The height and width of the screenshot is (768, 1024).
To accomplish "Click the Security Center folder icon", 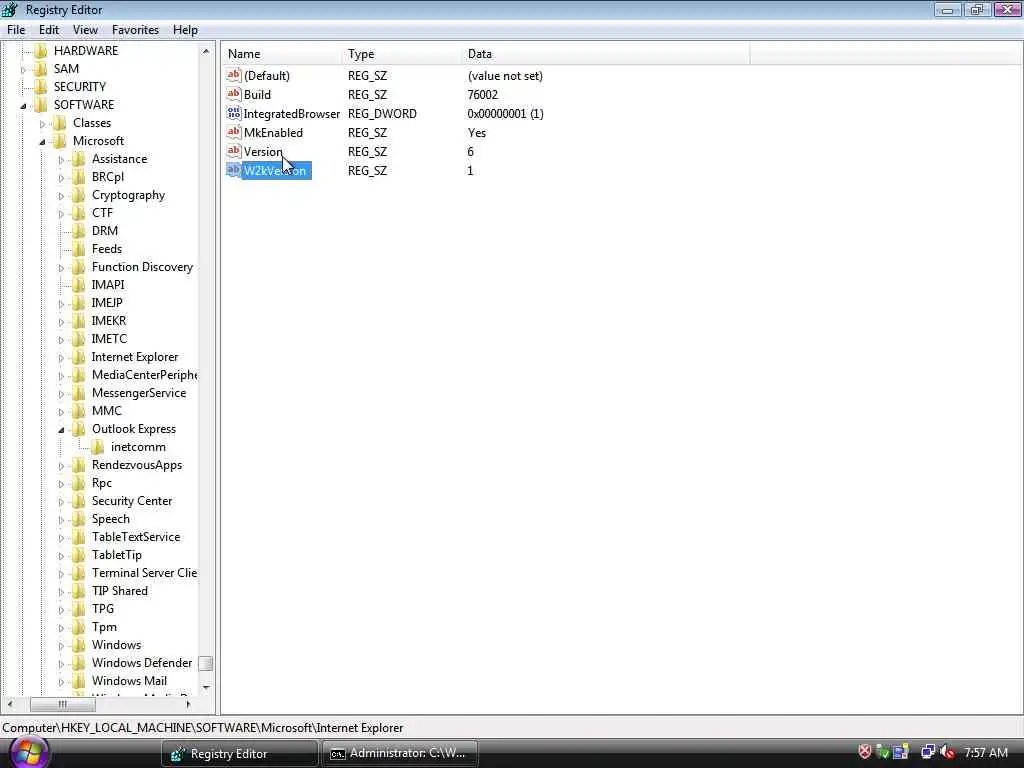I will (x=79, y=501).
